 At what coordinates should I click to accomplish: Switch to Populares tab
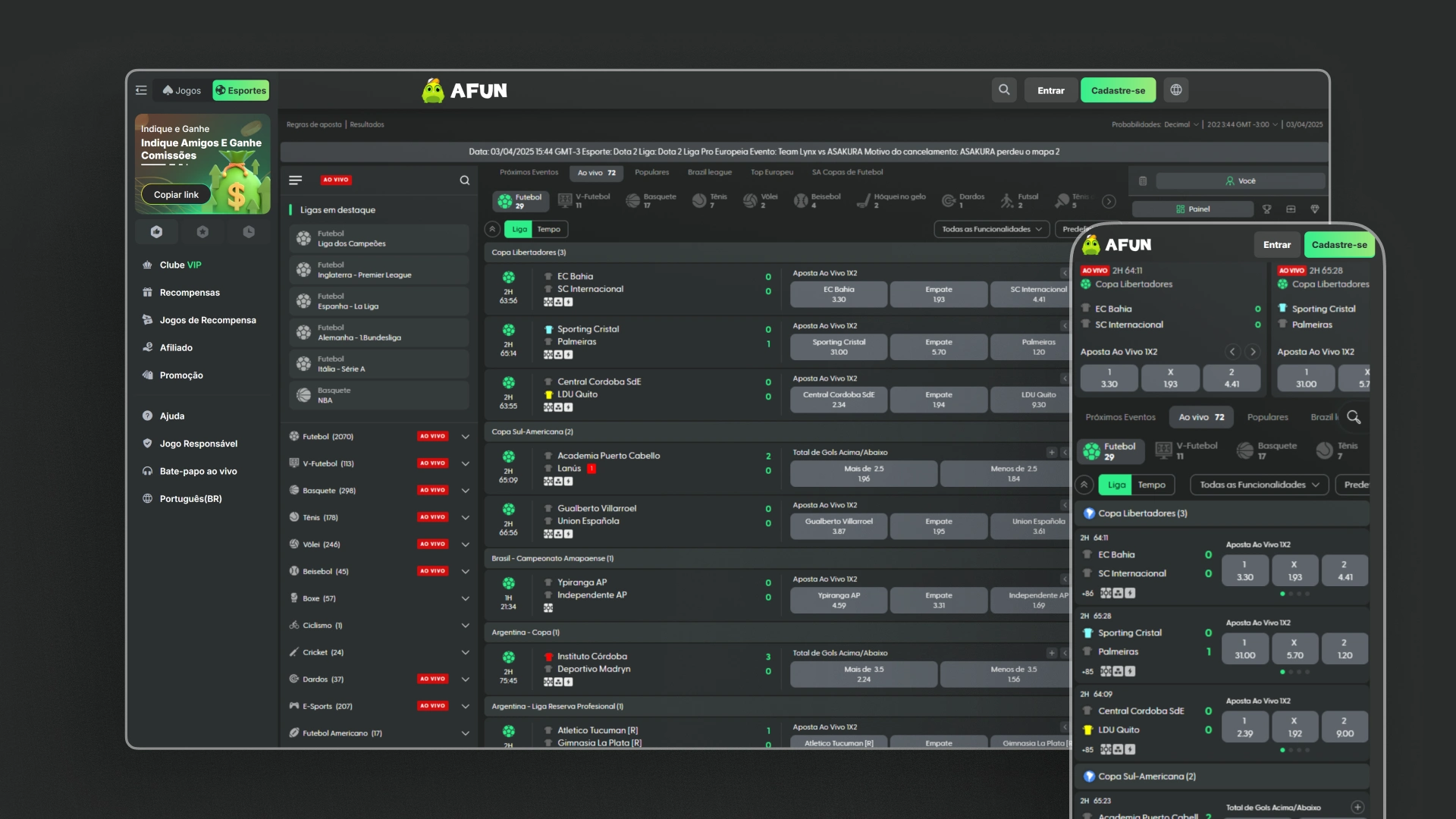pyautogui.click(x=652, y=173)
